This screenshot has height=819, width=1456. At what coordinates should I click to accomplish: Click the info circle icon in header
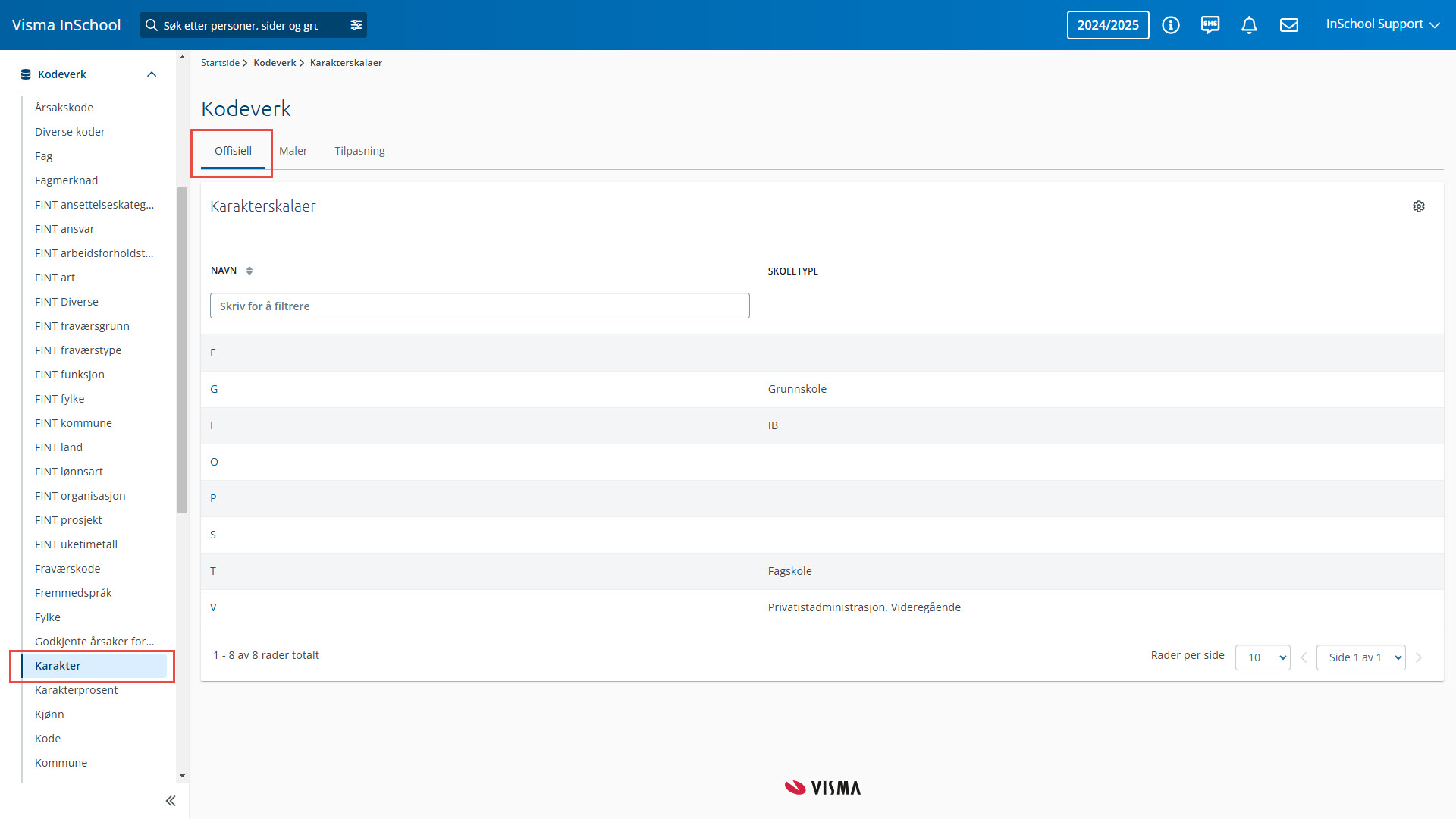coord(1171,25)
